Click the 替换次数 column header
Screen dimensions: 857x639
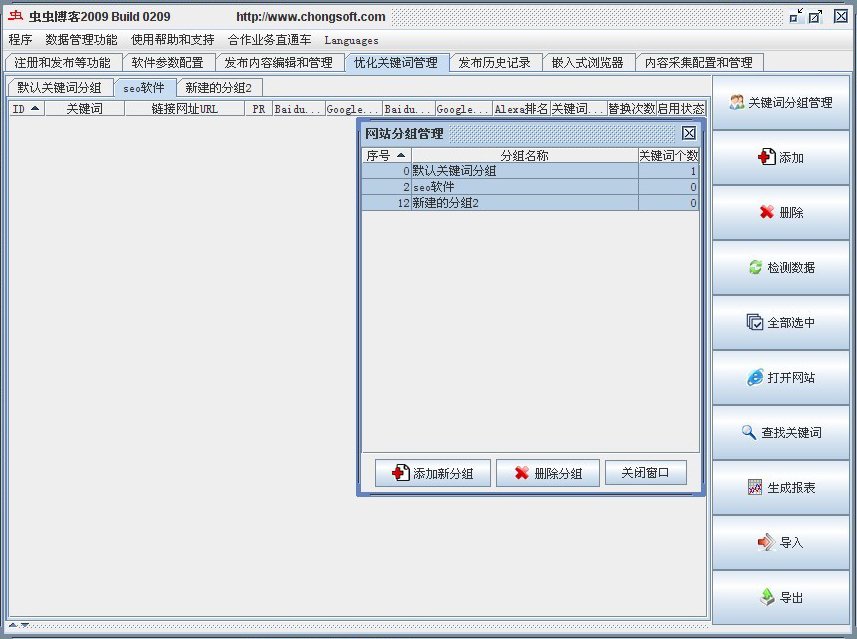tap(632, 109)
